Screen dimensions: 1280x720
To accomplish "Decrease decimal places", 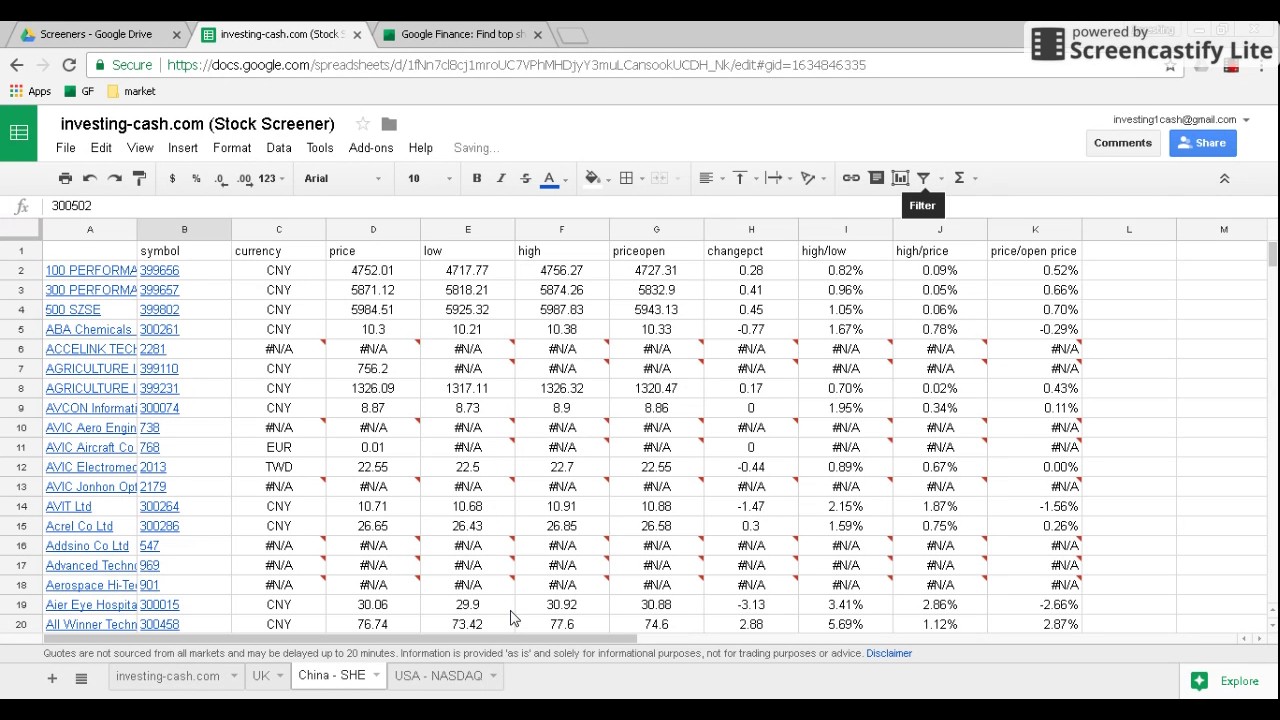I will coord(220,178).
